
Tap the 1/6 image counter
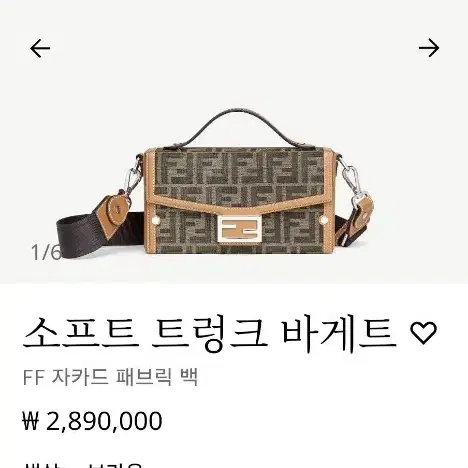(46, 252)
